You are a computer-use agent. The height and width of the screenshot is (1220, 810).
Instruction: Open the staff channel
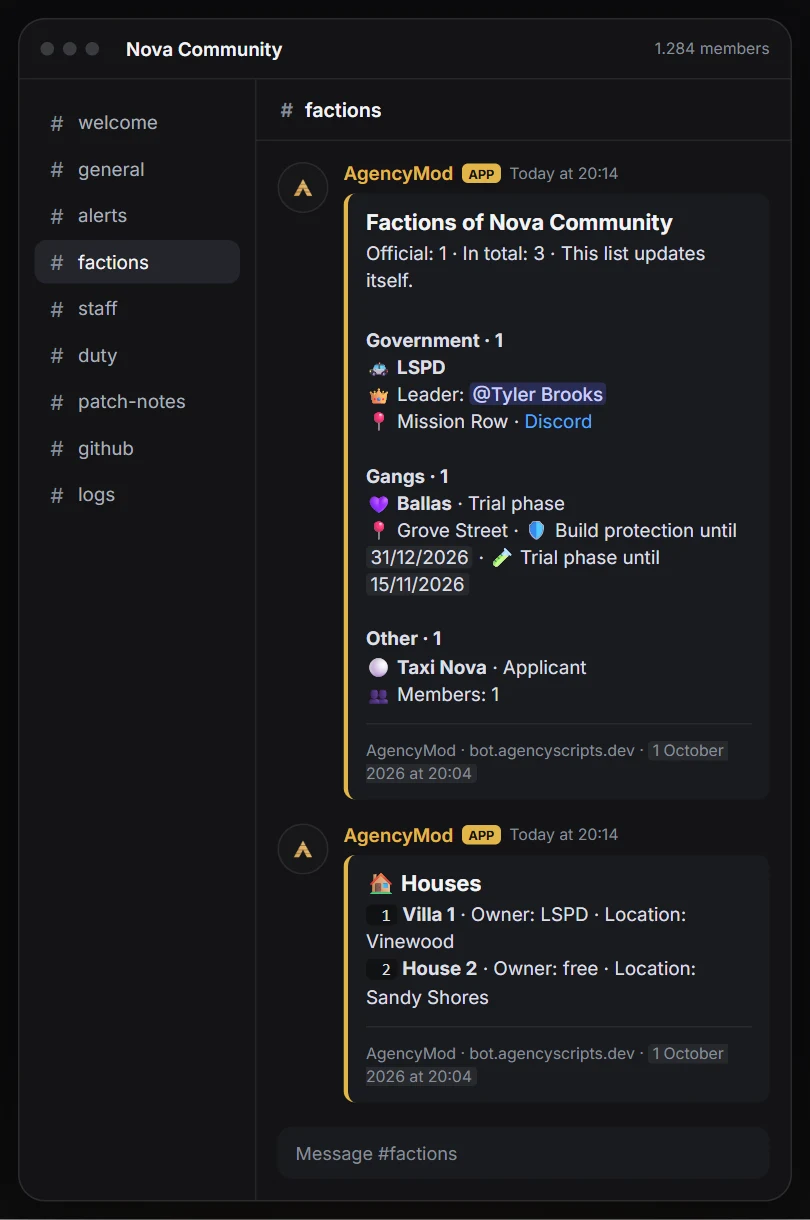coord(137,309)
